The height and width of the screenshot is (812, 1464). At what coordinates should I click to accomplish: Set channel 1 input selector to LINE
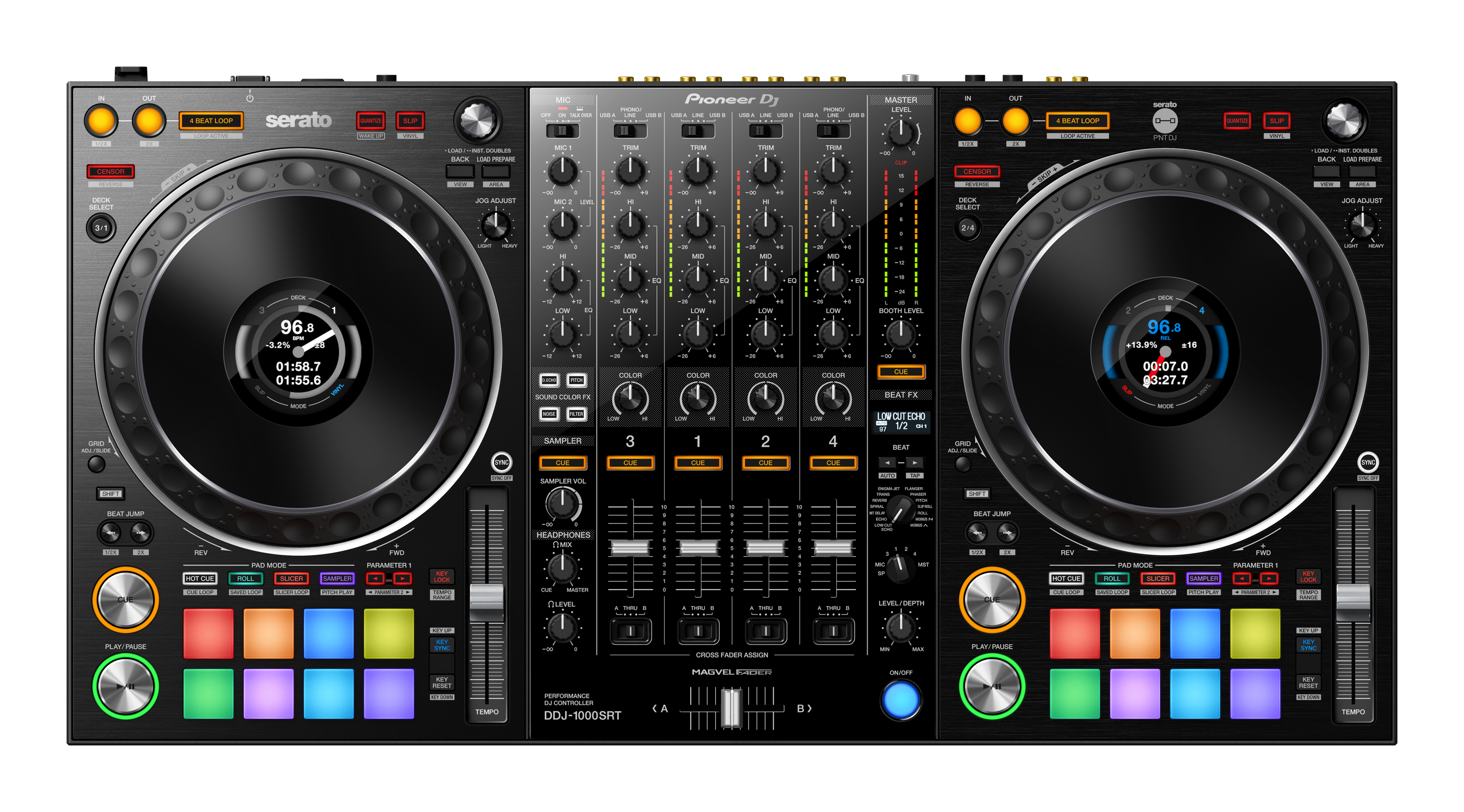pyautogui.click(x=698, y=131)
